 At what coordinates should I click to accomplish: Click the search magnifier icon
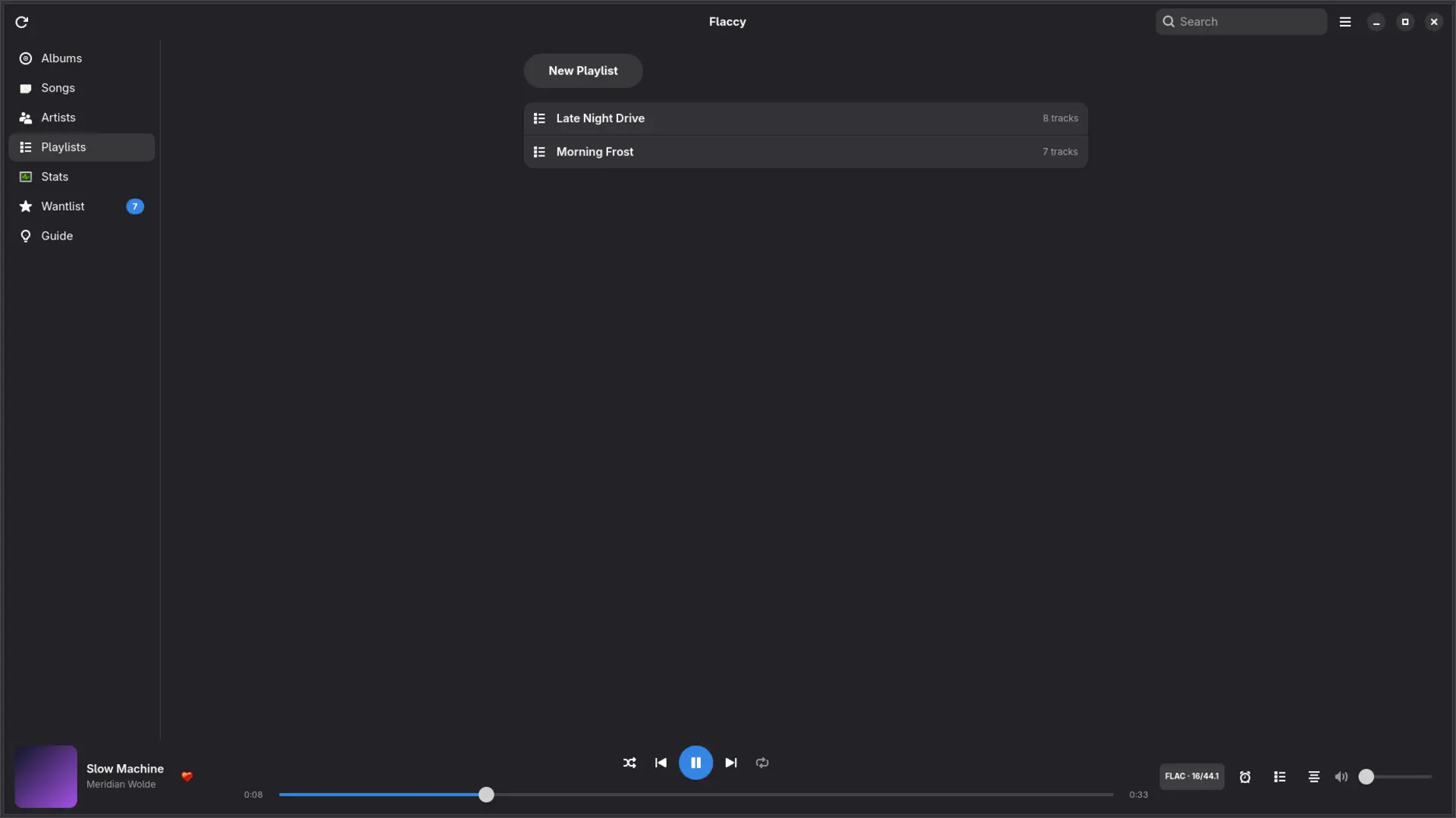(x=1169, y=22)
